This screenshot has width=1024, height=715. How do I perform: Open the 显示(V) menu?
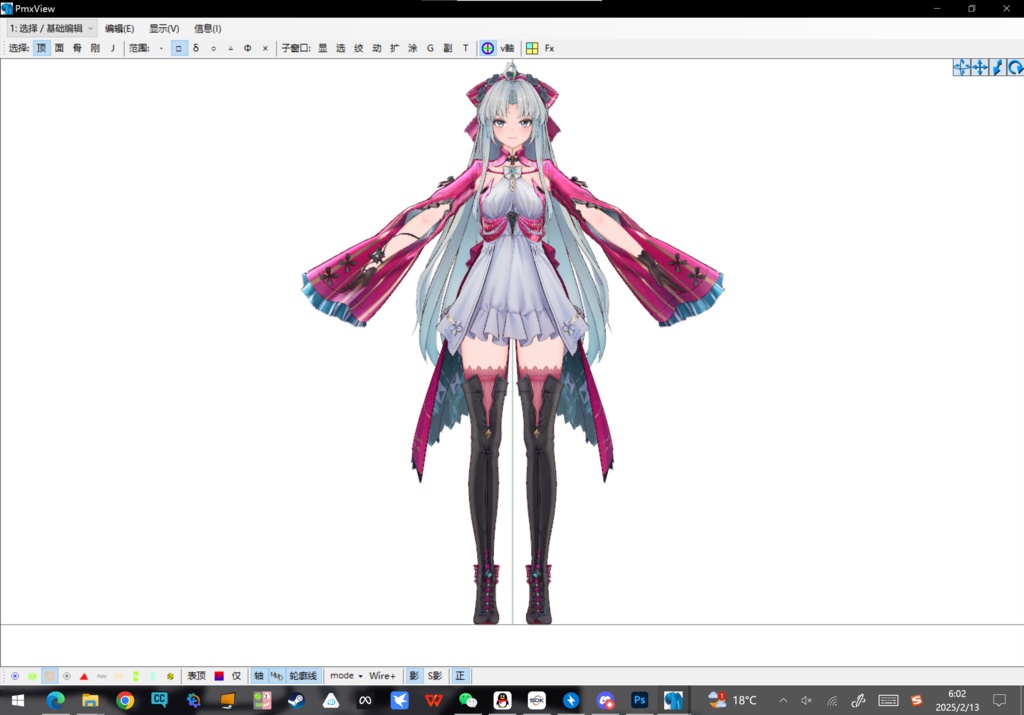163,28
